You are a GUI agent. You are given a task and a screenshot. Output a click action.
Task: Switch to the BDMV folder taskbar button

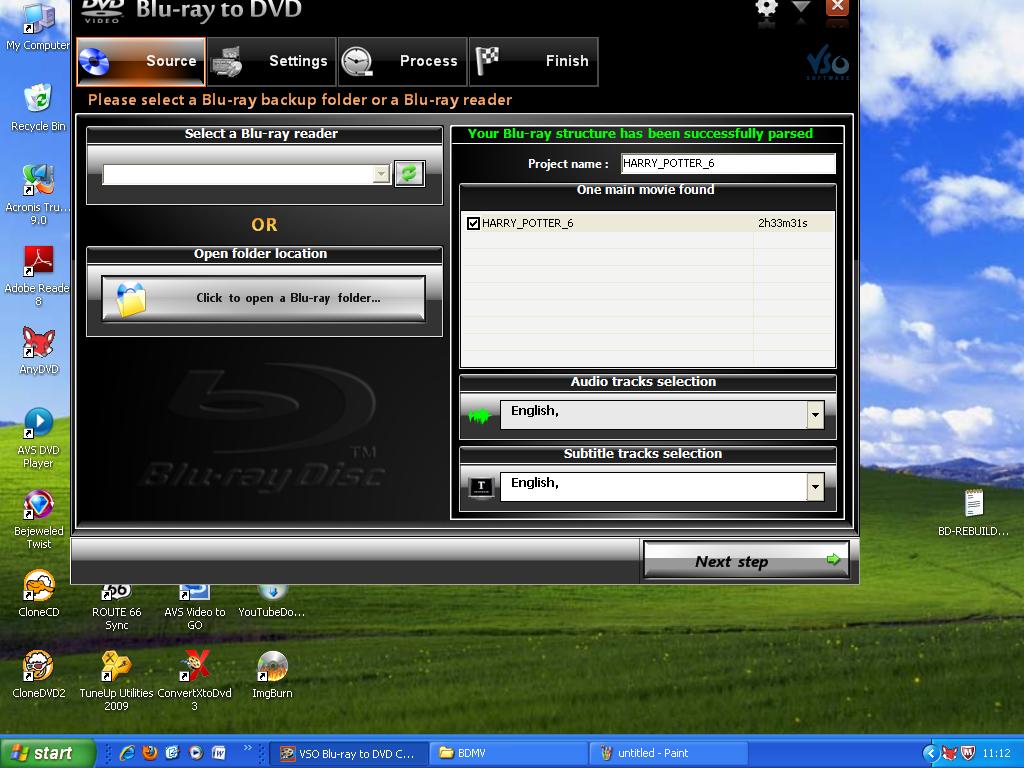point(509,754)
